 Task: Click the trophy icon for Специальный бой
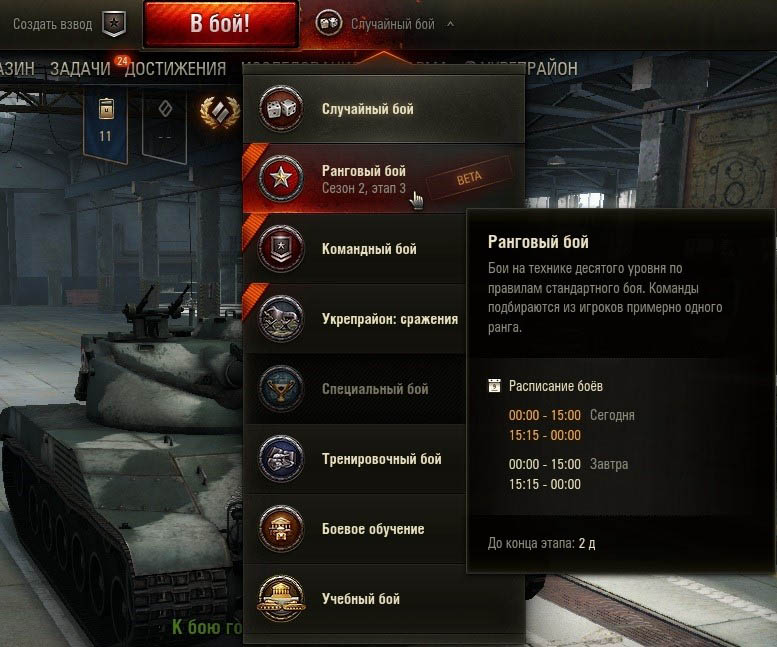tap(281, 389)
